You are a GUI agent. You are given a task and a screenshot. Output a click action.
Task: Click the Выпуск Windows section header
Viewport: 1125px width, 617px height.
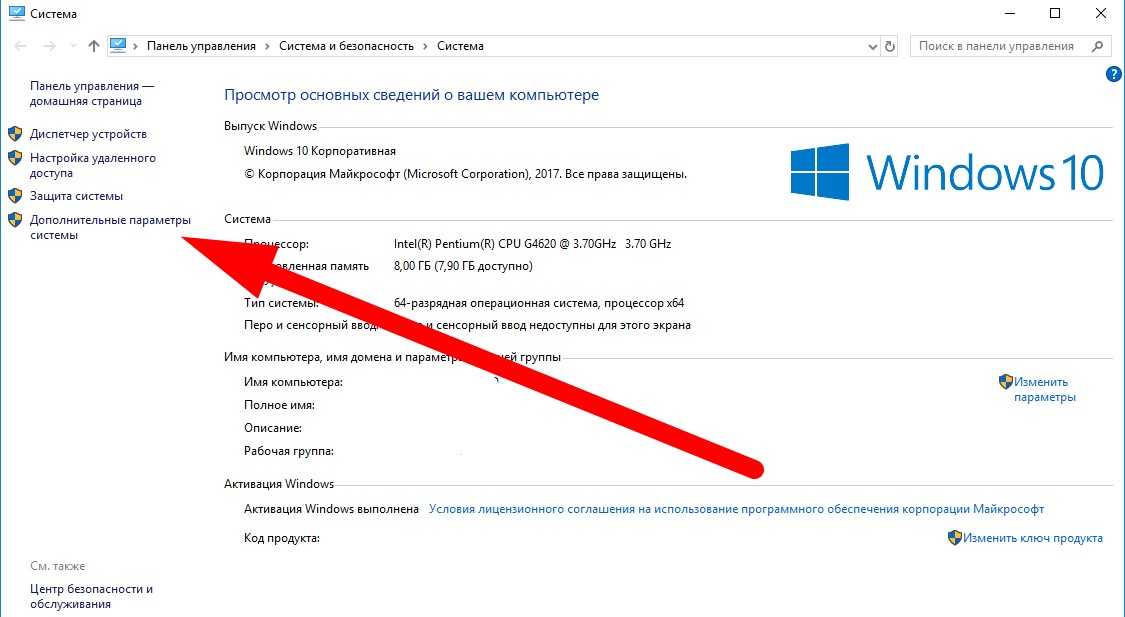(270, 126)
